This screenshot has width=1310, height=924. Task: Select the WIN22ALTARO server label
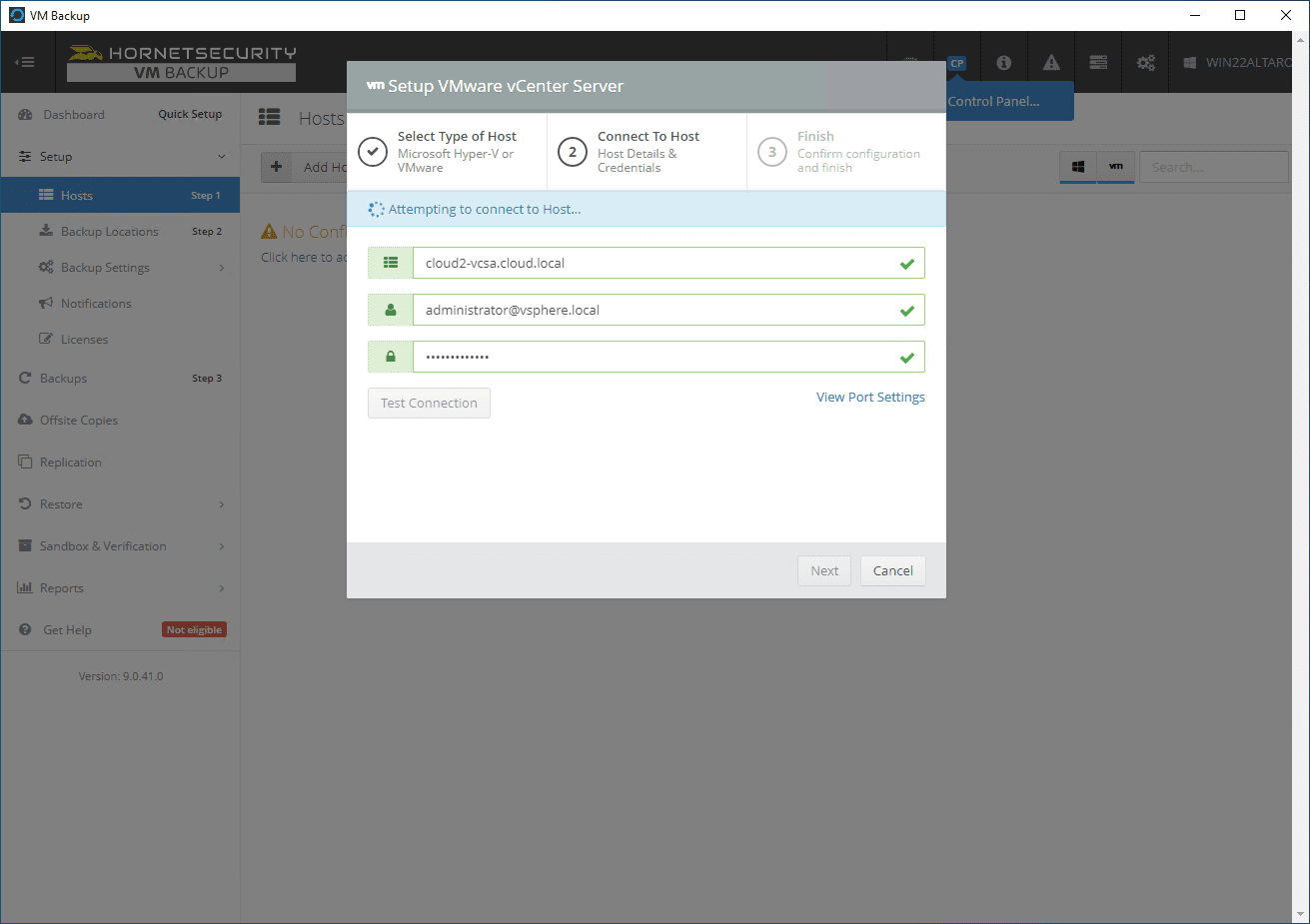[1248, 63]
